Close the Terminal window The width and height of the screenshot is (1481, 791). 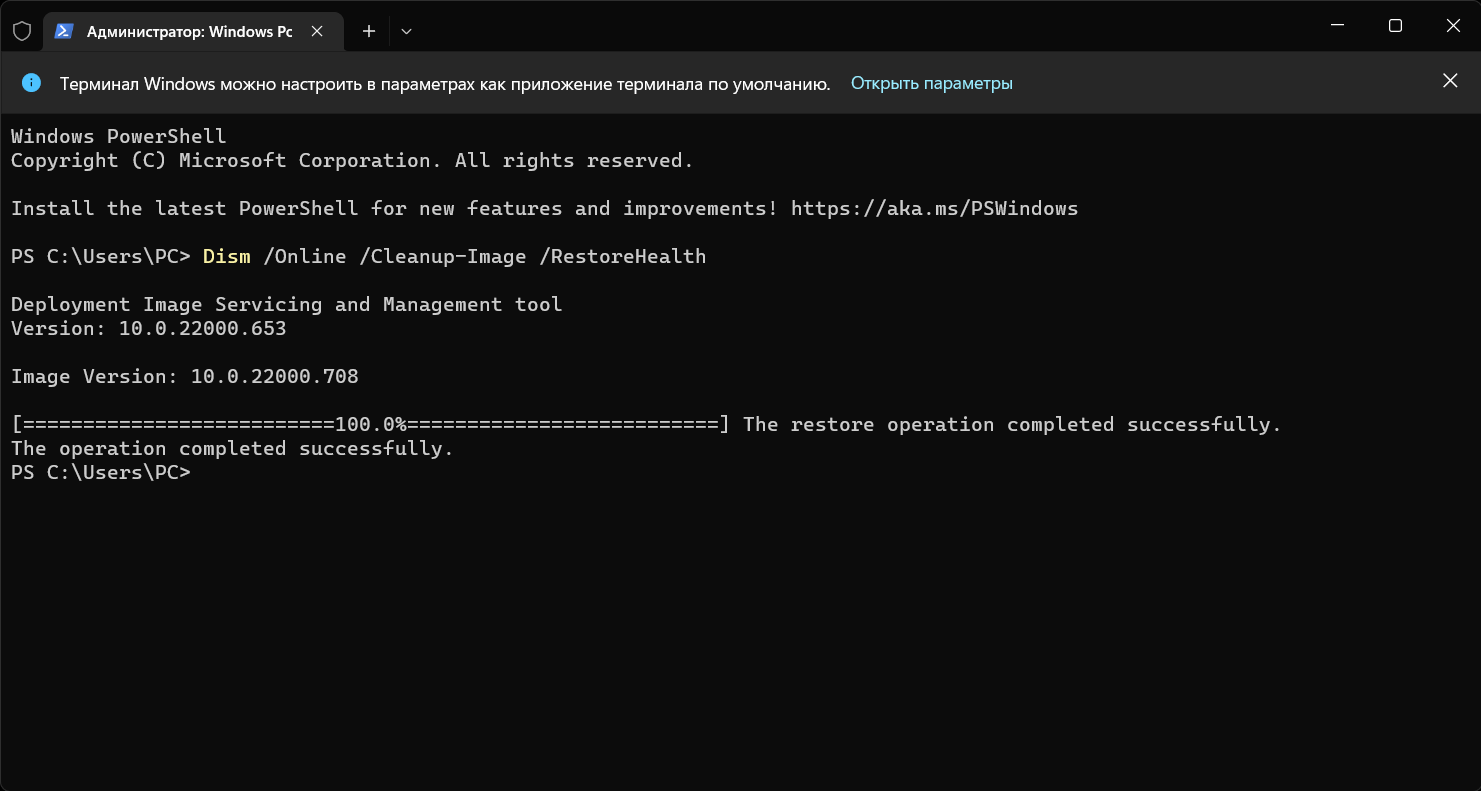point(1453,26)
